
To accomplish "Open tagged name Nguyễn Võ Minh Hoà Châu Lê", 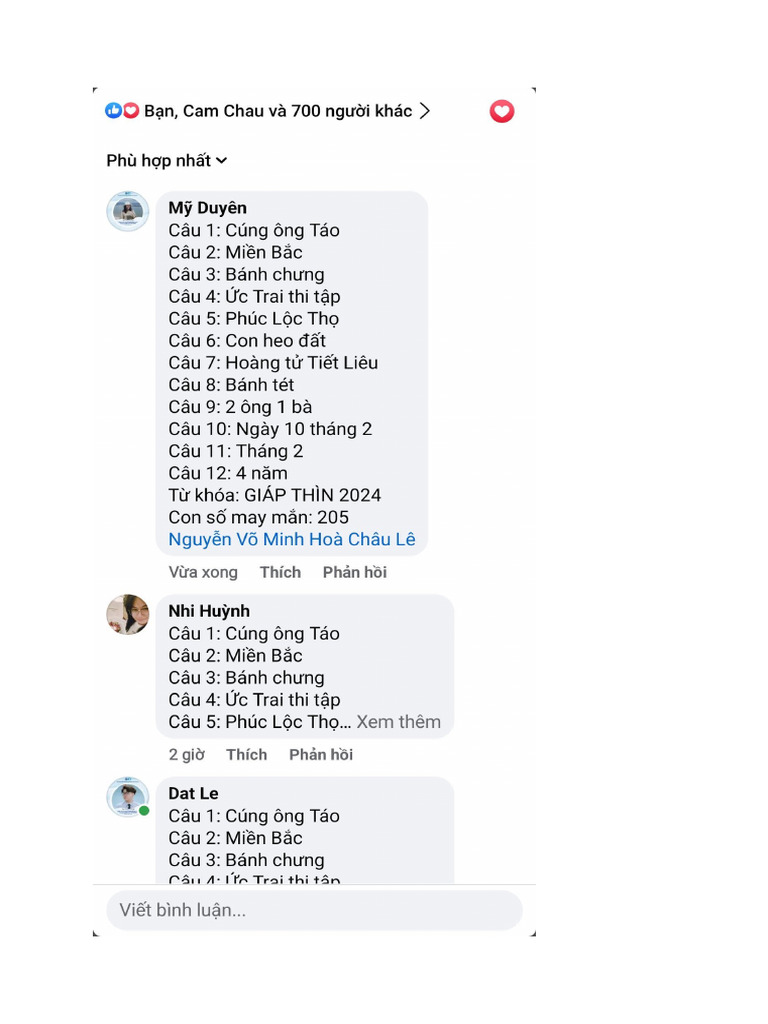I will pos(291,540).
